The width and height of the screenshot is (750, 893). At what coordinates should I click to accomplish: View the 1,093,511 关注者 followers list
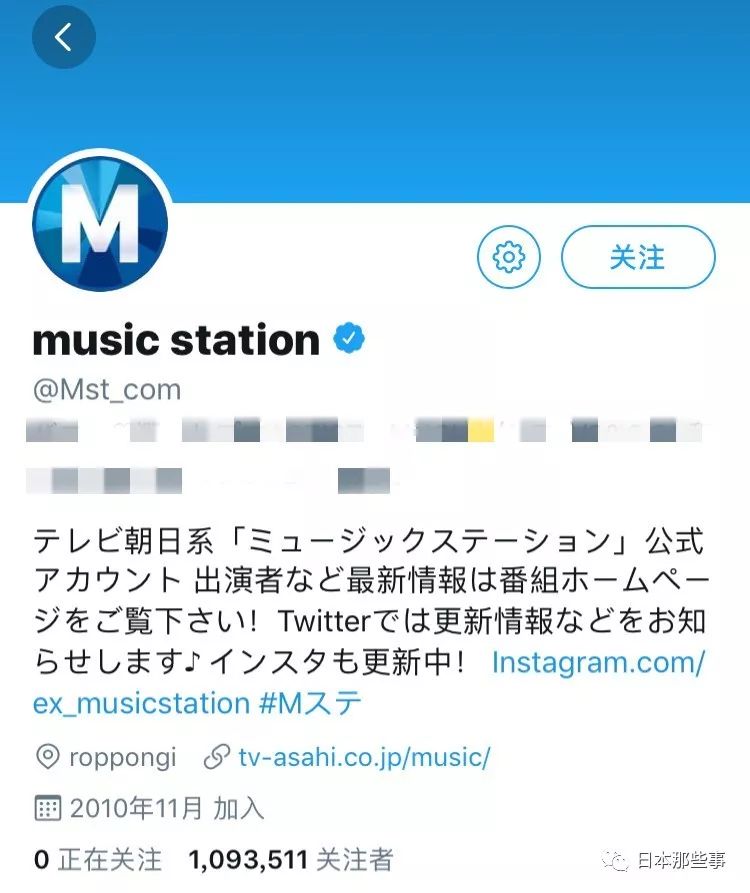[x=291, y=859]
